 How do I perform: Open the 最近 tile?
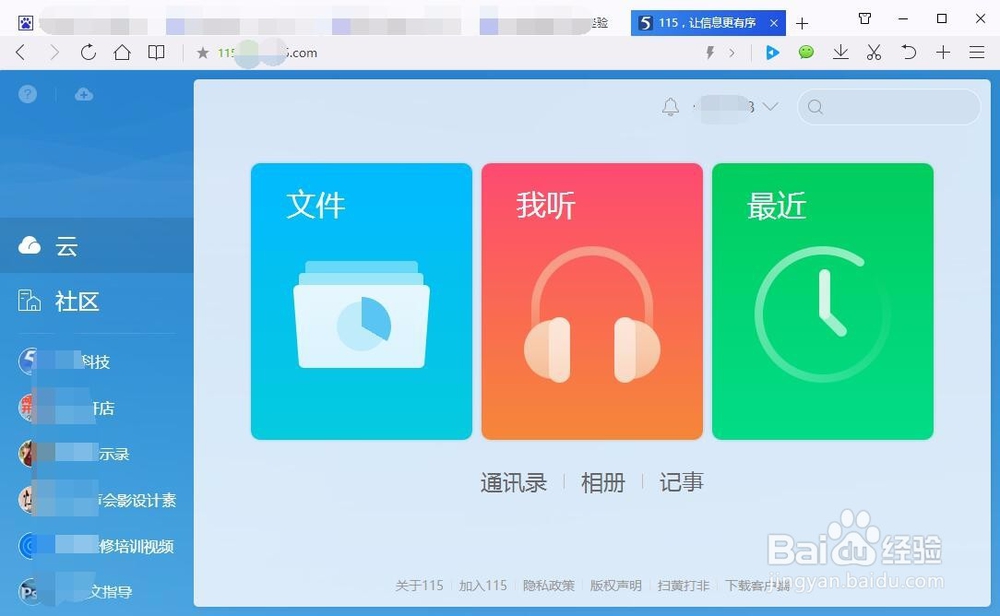coord(823,301)
